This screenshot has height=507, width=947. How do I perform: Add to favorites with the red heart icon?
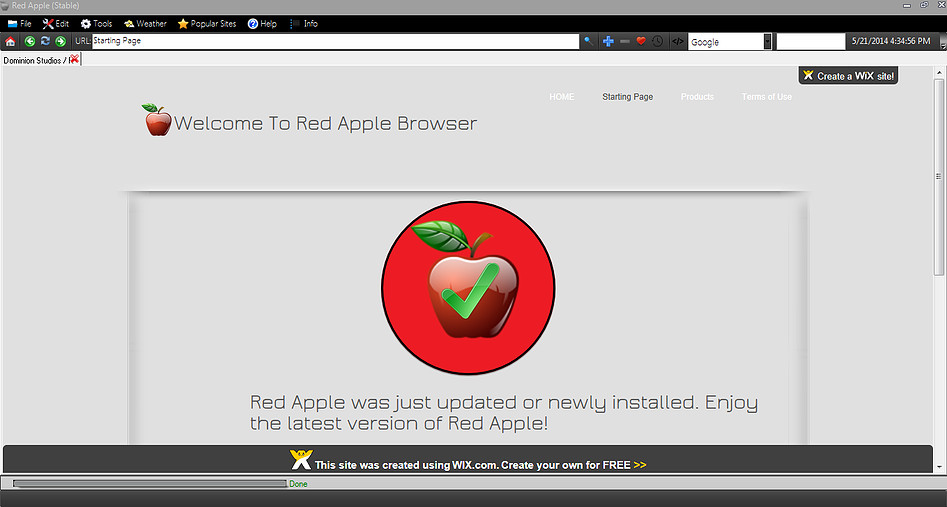click(641, 41)
